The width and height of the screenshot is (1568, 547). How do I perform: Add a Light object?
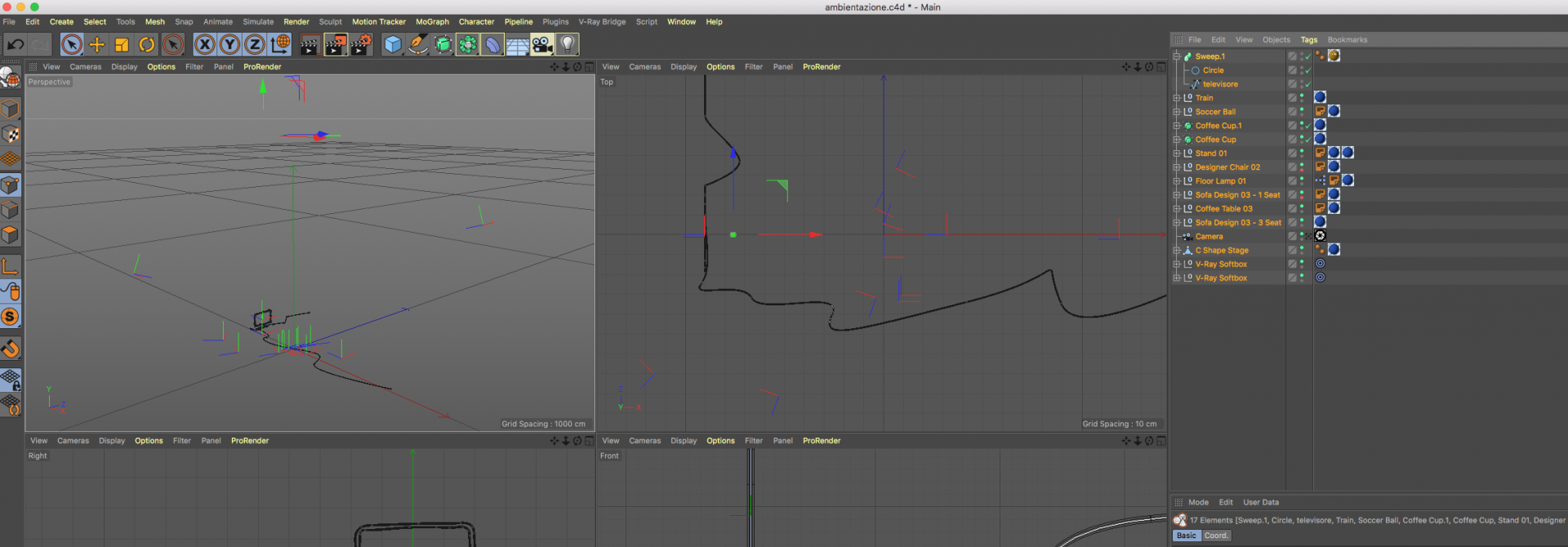point(568,44)
